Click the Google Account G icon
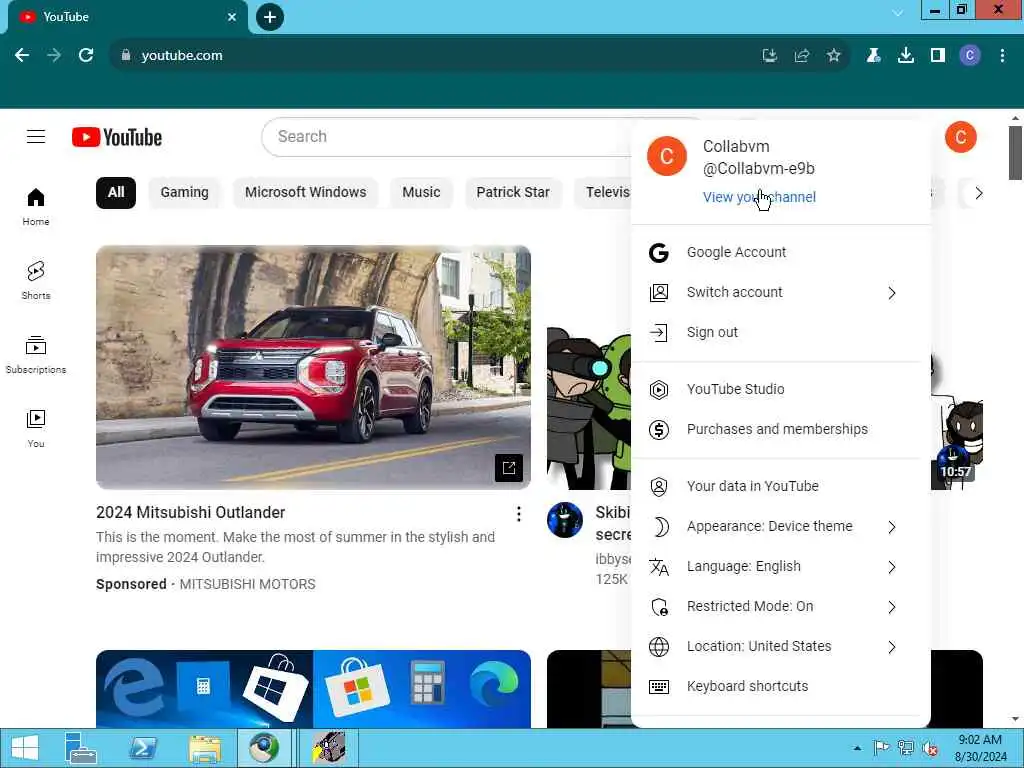The width and height of the screenshot is (1024, 768). point(658,252)
